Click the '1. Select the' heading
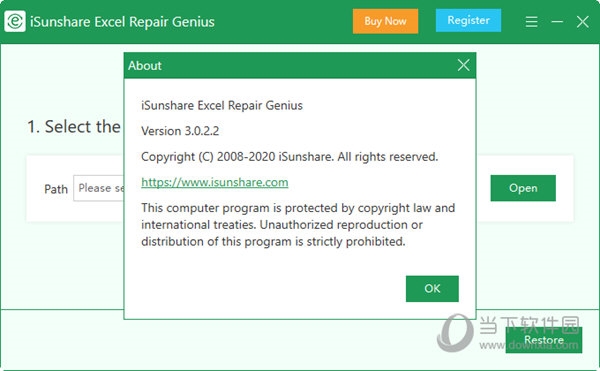600x371 pixels. [74, 127]
